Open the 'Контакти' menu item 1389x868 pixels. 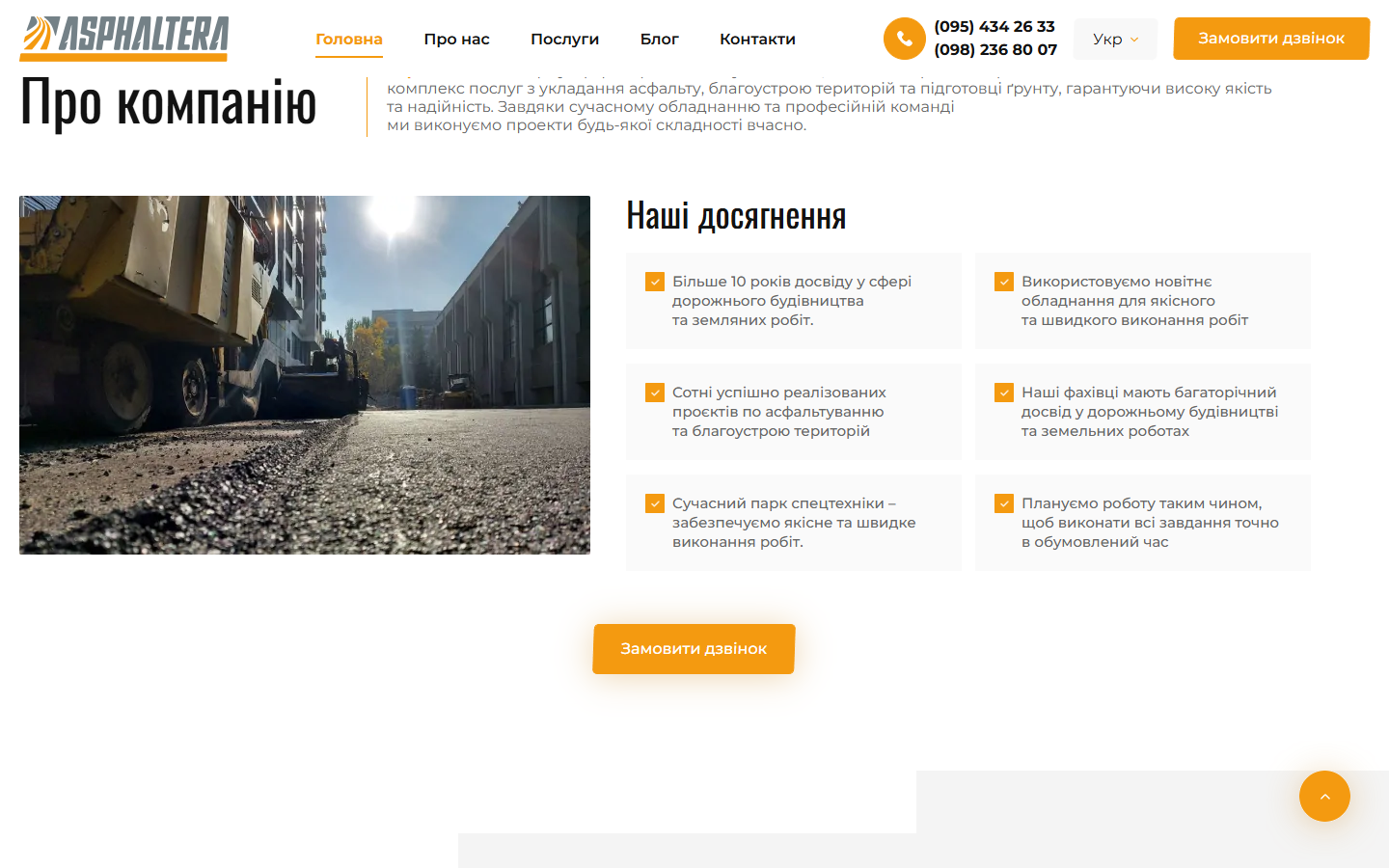click(x=757, y=40)
